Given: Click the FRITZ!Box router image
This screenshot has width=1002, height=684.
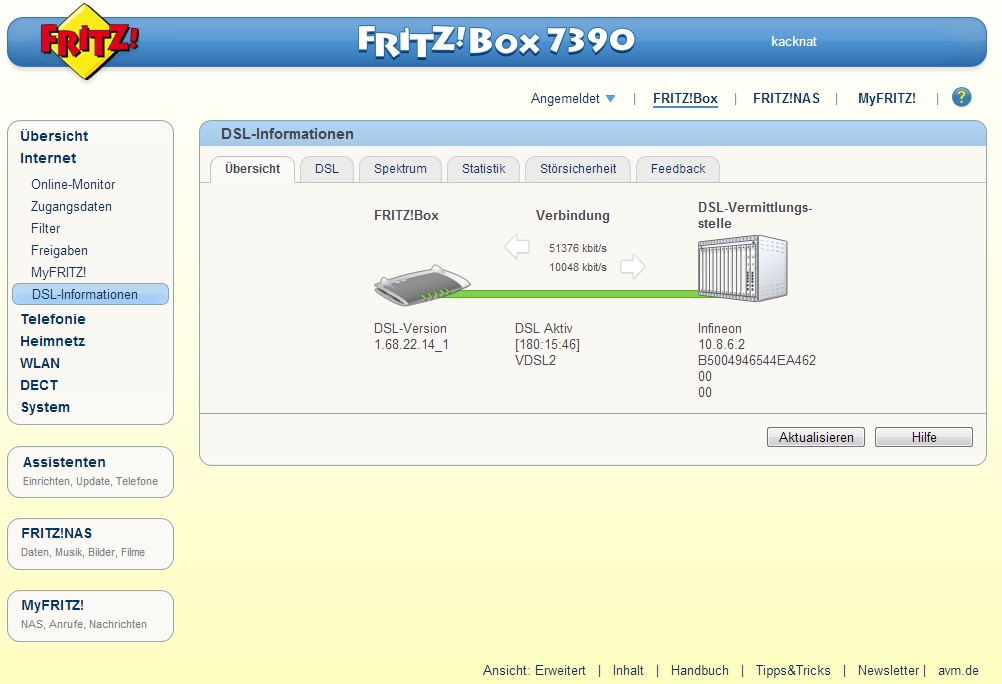Looking at the screenshot, I should click(422, 286).
